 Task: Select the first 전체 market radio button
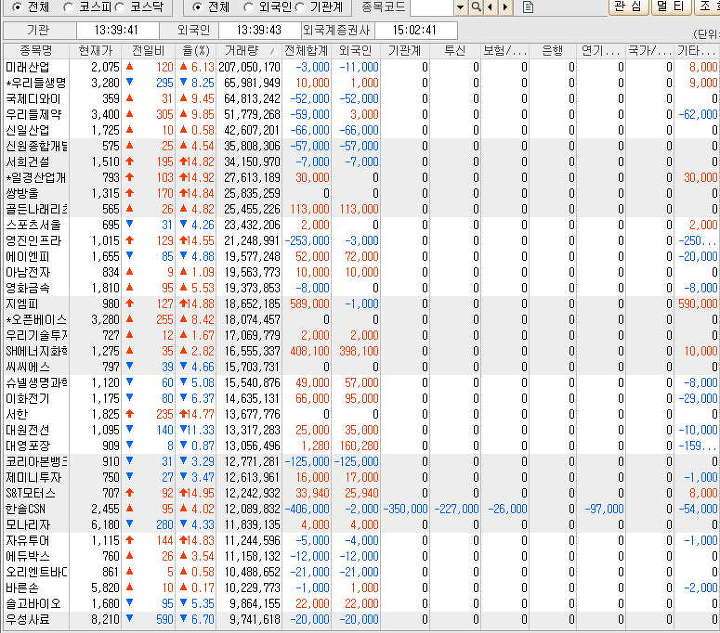(16, 7)
